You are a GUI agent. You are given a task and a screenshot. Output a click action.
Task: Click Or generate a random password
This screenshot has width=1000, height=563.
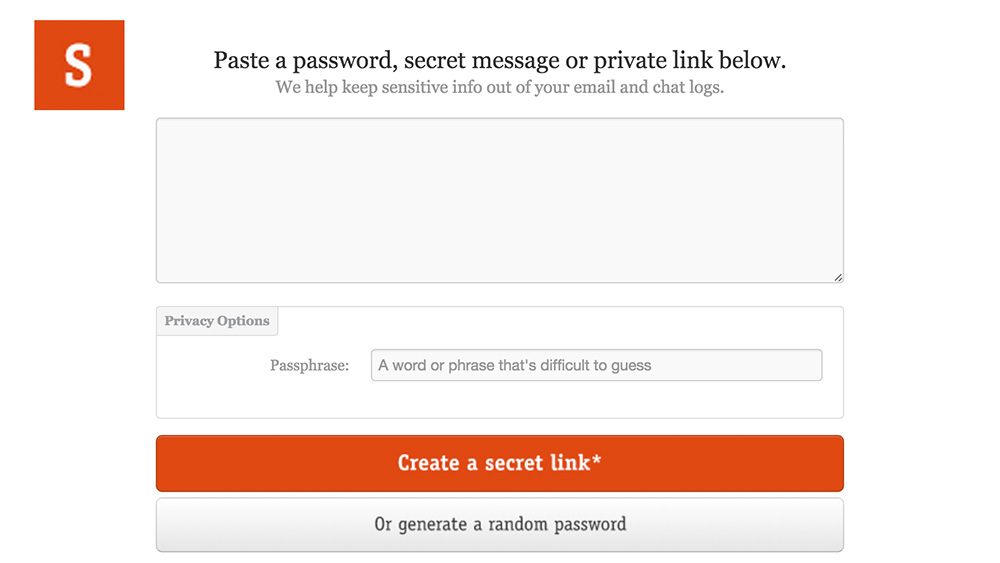(x=499, y=524)
